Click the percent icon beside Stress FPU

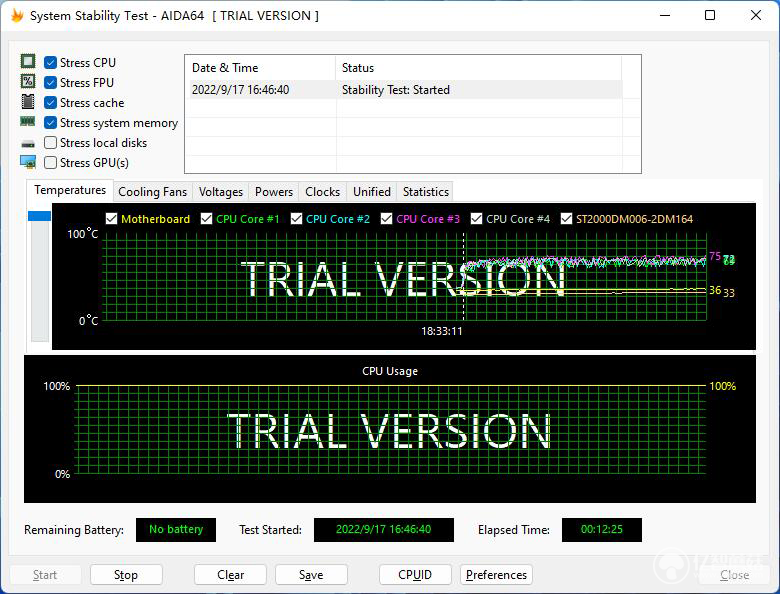(x=28, y=82)
